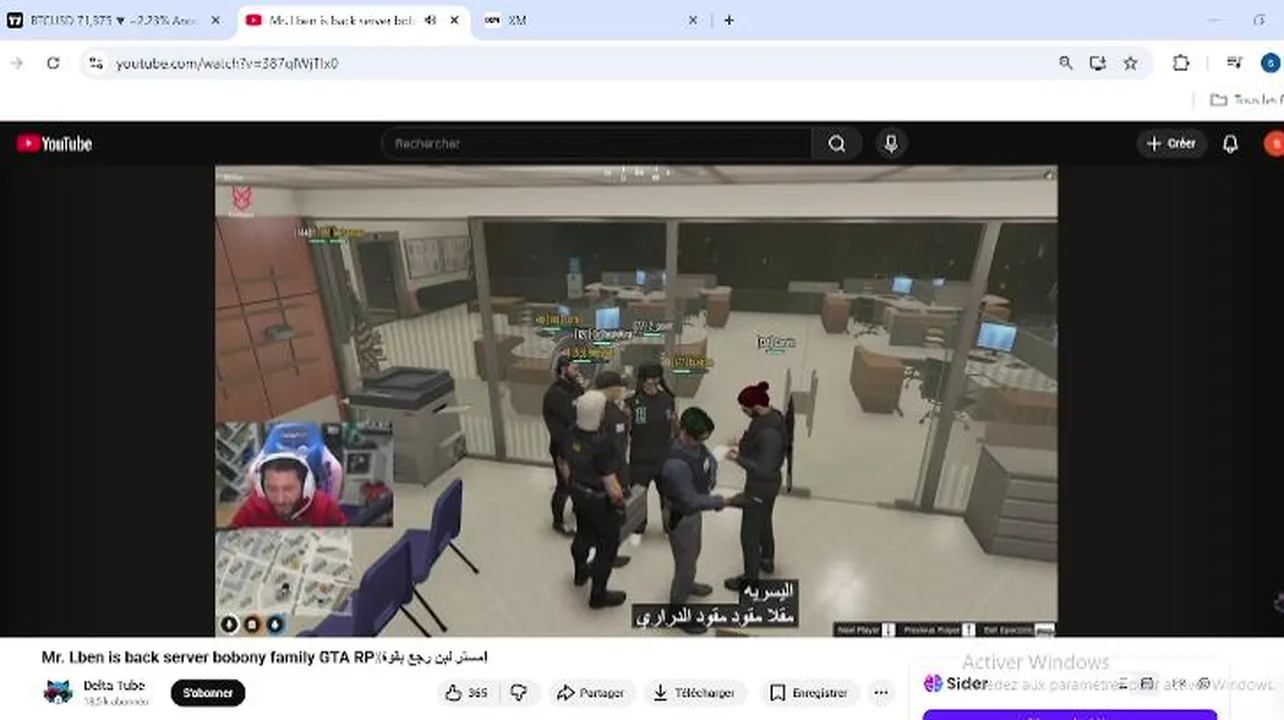Click the YouTube logo home link

55,144
